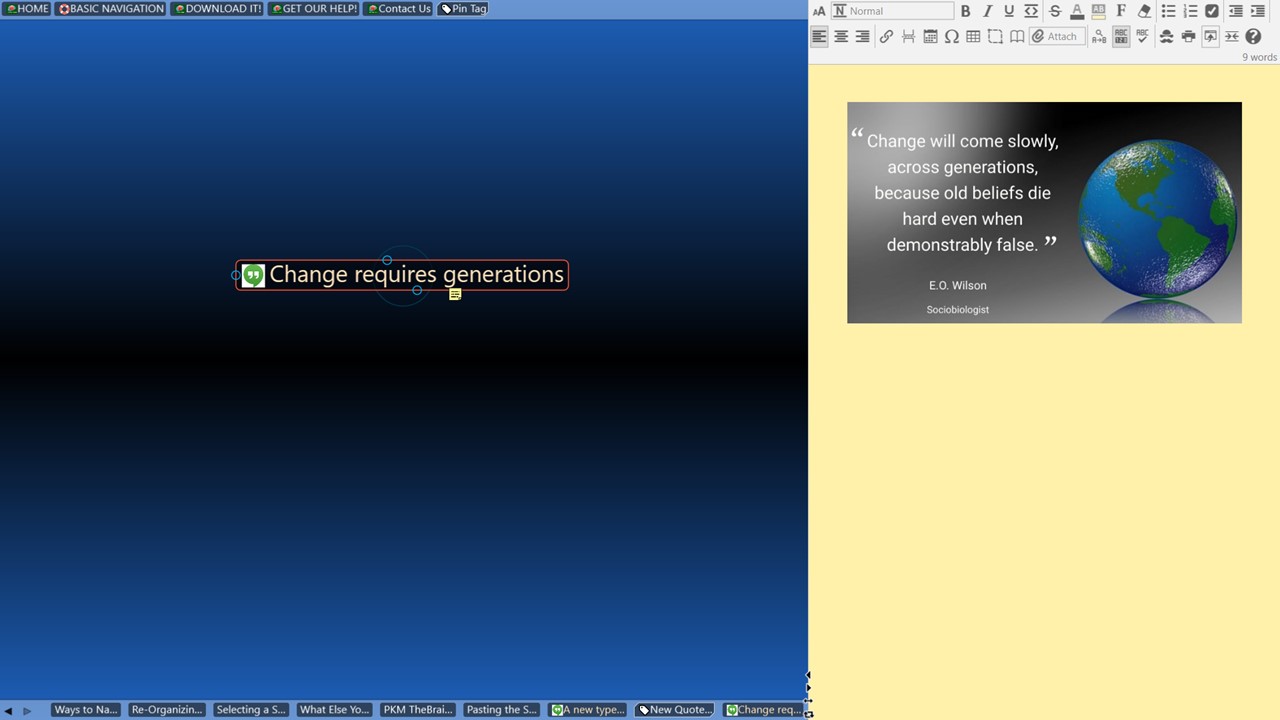
Task: Open the font size control
Action: 819,11
